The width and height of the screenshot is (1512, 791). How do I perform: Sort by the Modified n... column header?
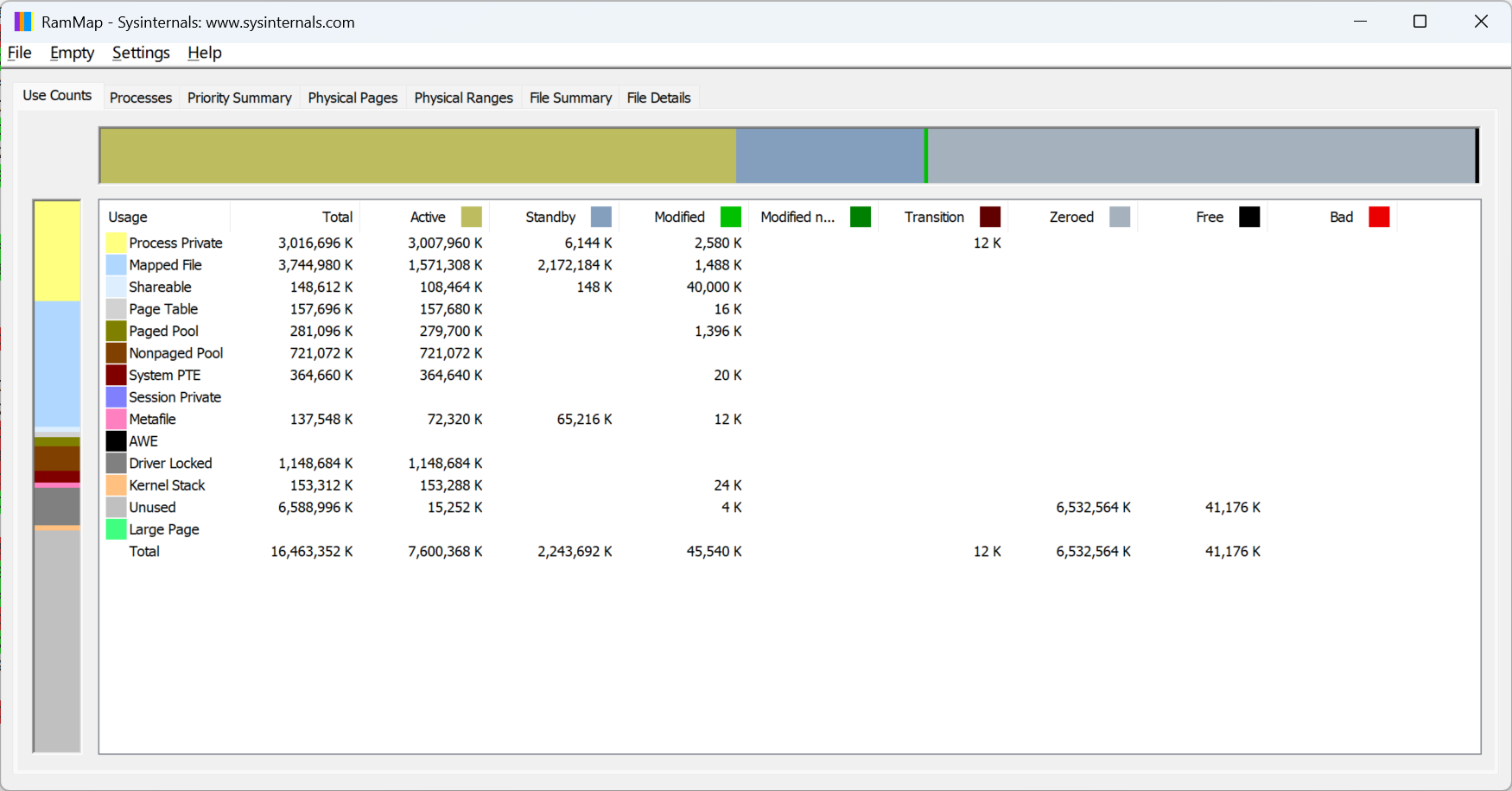(x=814, y=217)
